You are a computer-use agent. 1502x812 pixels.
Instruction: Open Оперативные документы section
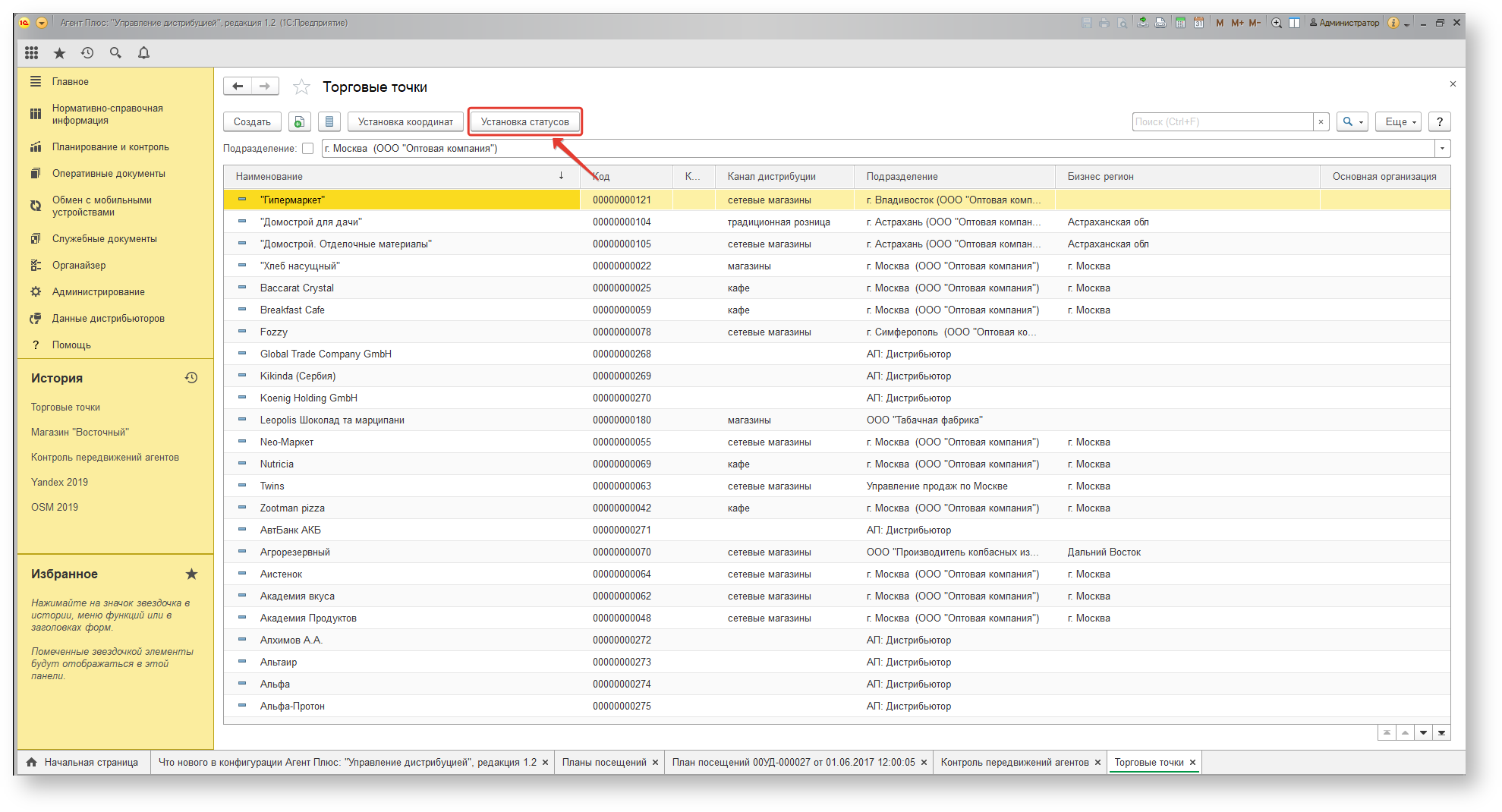pyautogui.click(x=115, y=174)
